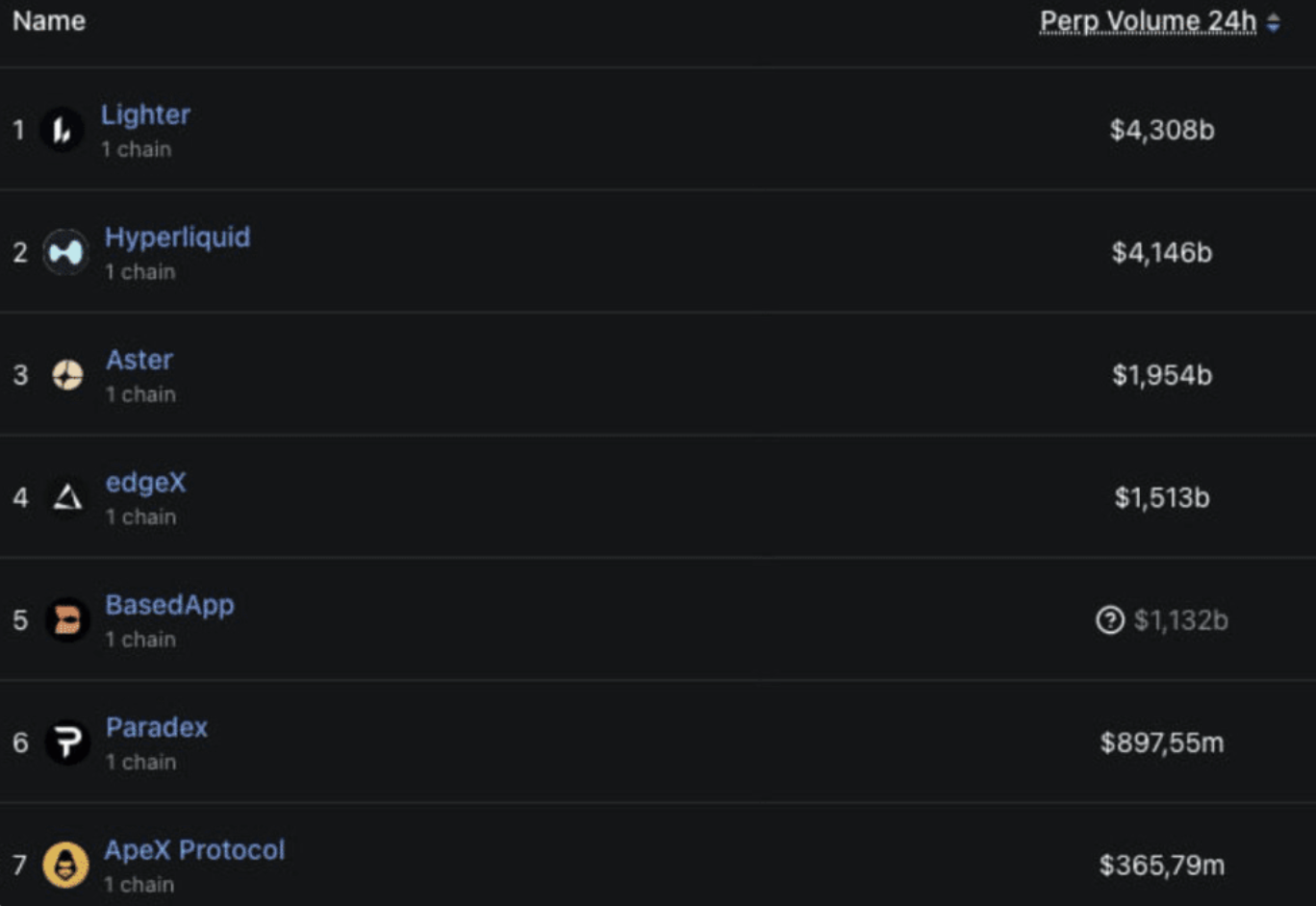The height and width of the screenshot is (906, 1316).
Task: Click the Paradex logo icon
Action: click(67, 742)
